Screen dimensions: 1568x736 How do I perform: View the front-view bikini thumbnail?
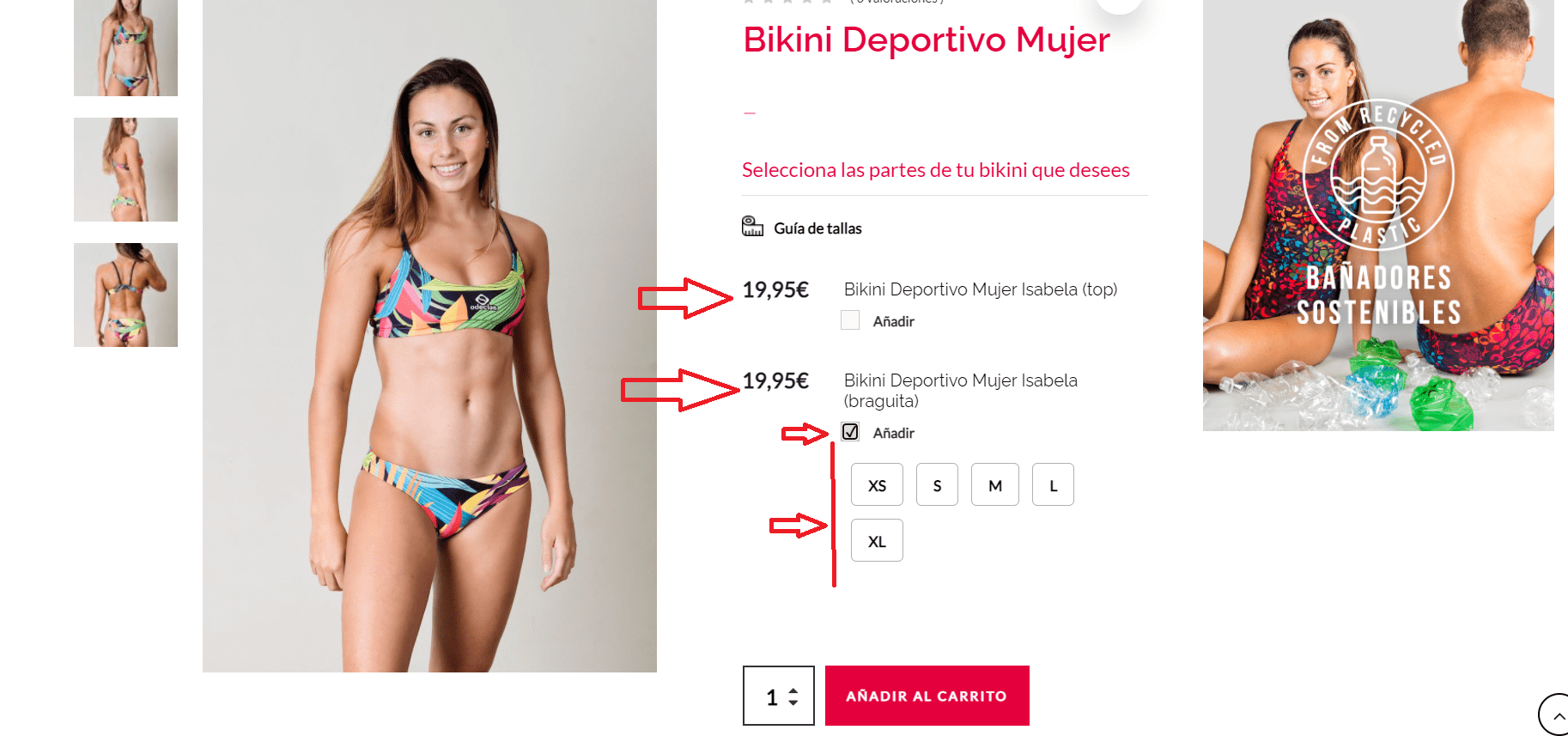point(125,47)
